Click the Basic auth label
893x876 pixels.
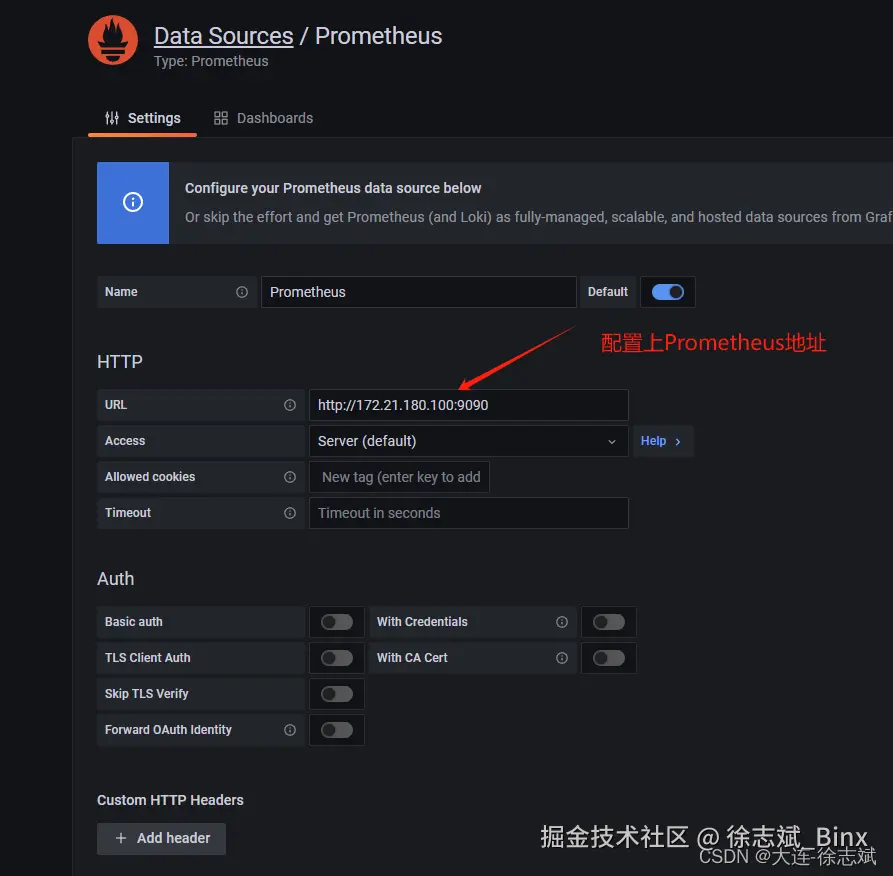click(133, 622)
